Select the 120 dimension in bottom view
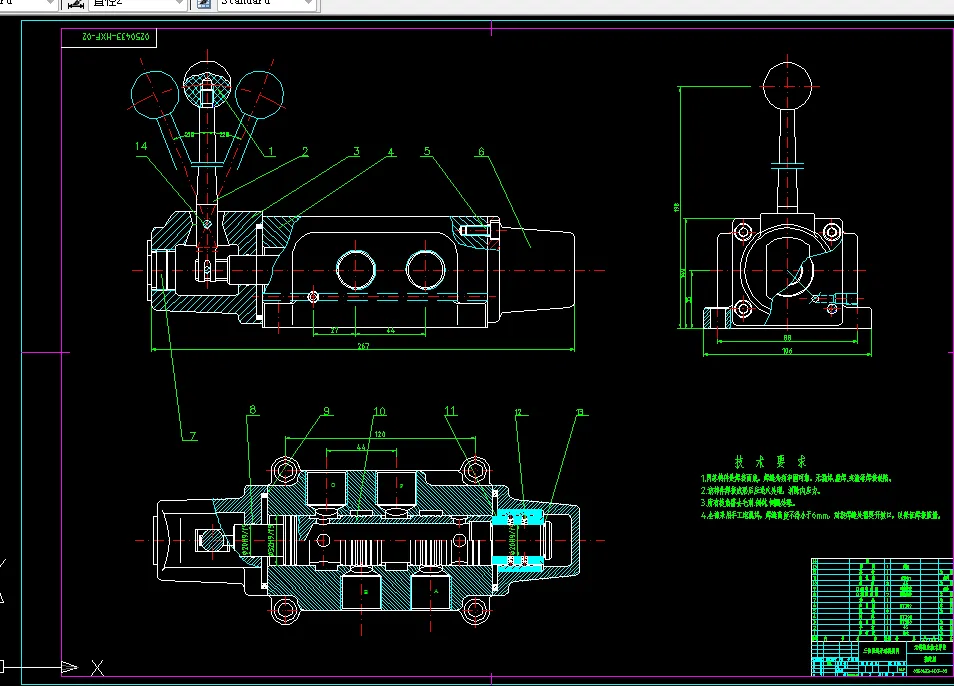Image resolution: width=954 pixels, height=686 pixels. (x=380, y=434)
